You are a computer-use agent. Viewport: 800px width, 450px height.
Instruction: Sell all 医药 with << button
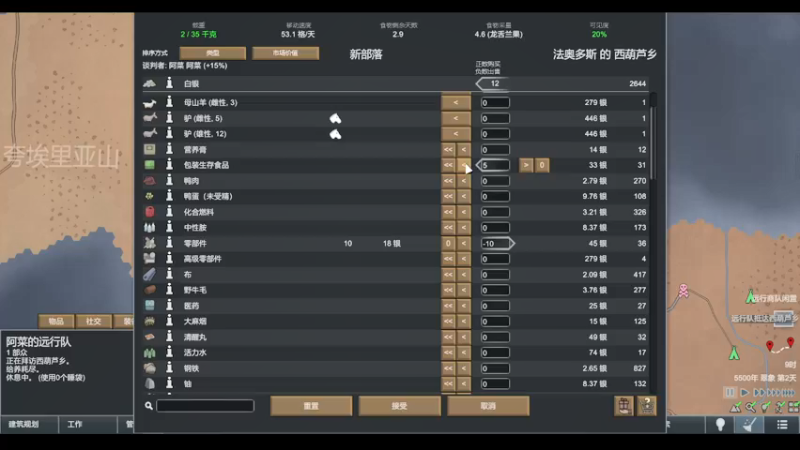pos(448,306)
